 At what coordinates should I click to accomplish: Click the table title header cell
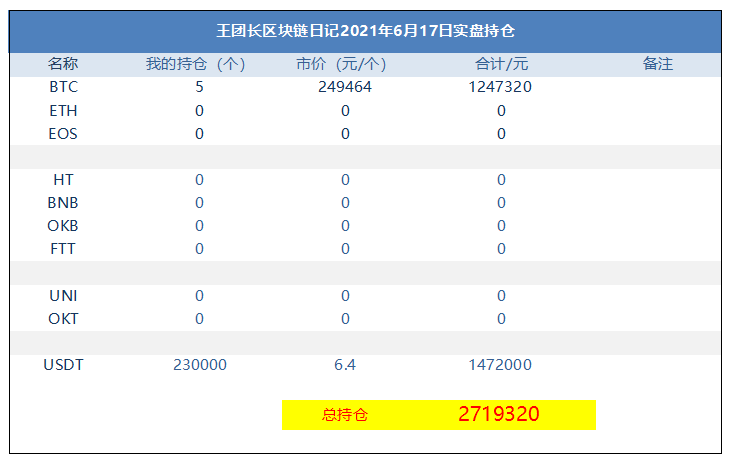point(365,31)
